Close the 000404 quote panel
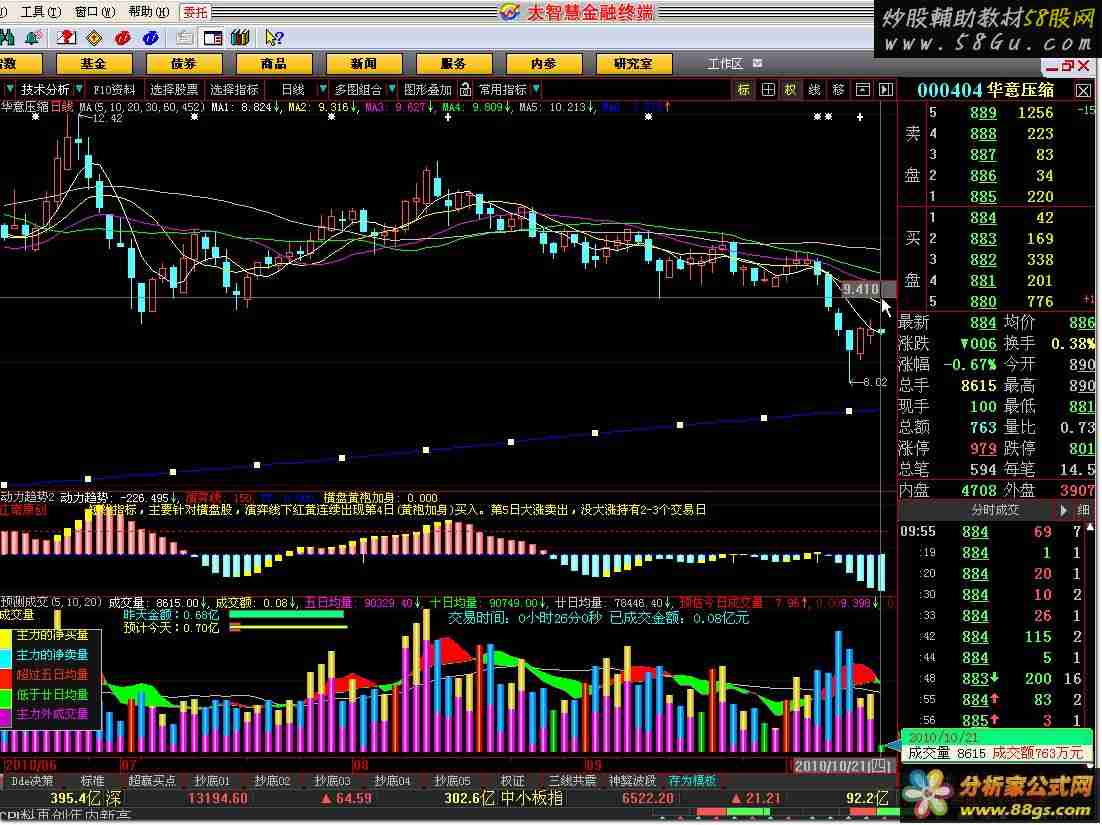 1083,91
